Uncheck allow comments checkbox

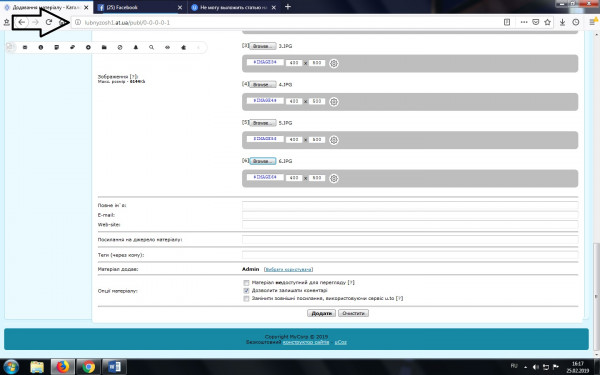pyautogui.click(x=246, y=291)
